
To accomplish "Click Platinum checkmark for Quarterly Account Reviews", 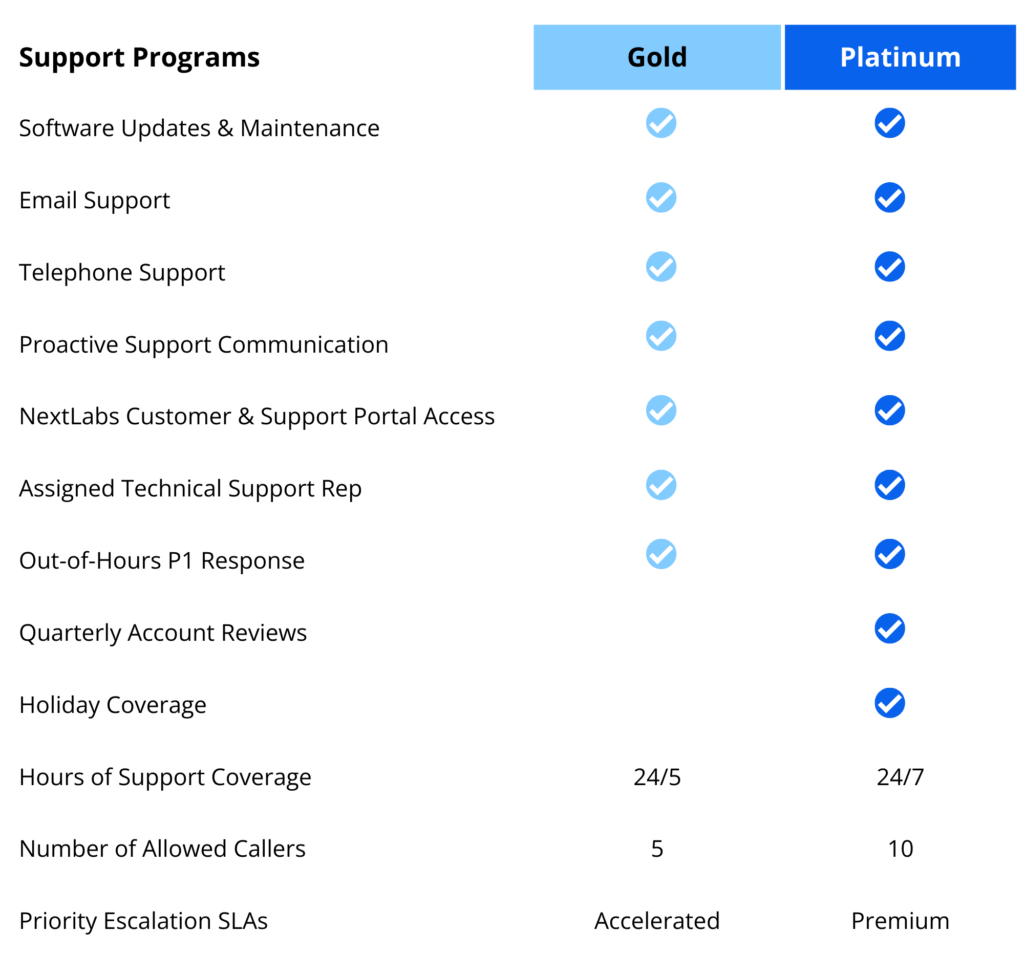I will pyautogui.click(x=889, y=628).
